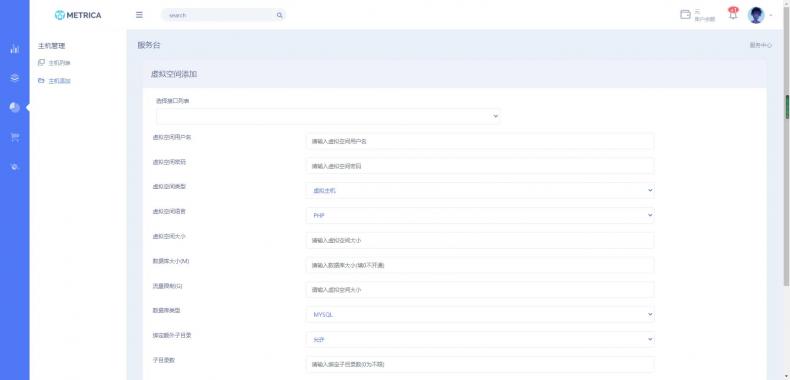Open the notification bell

(733, 14)
